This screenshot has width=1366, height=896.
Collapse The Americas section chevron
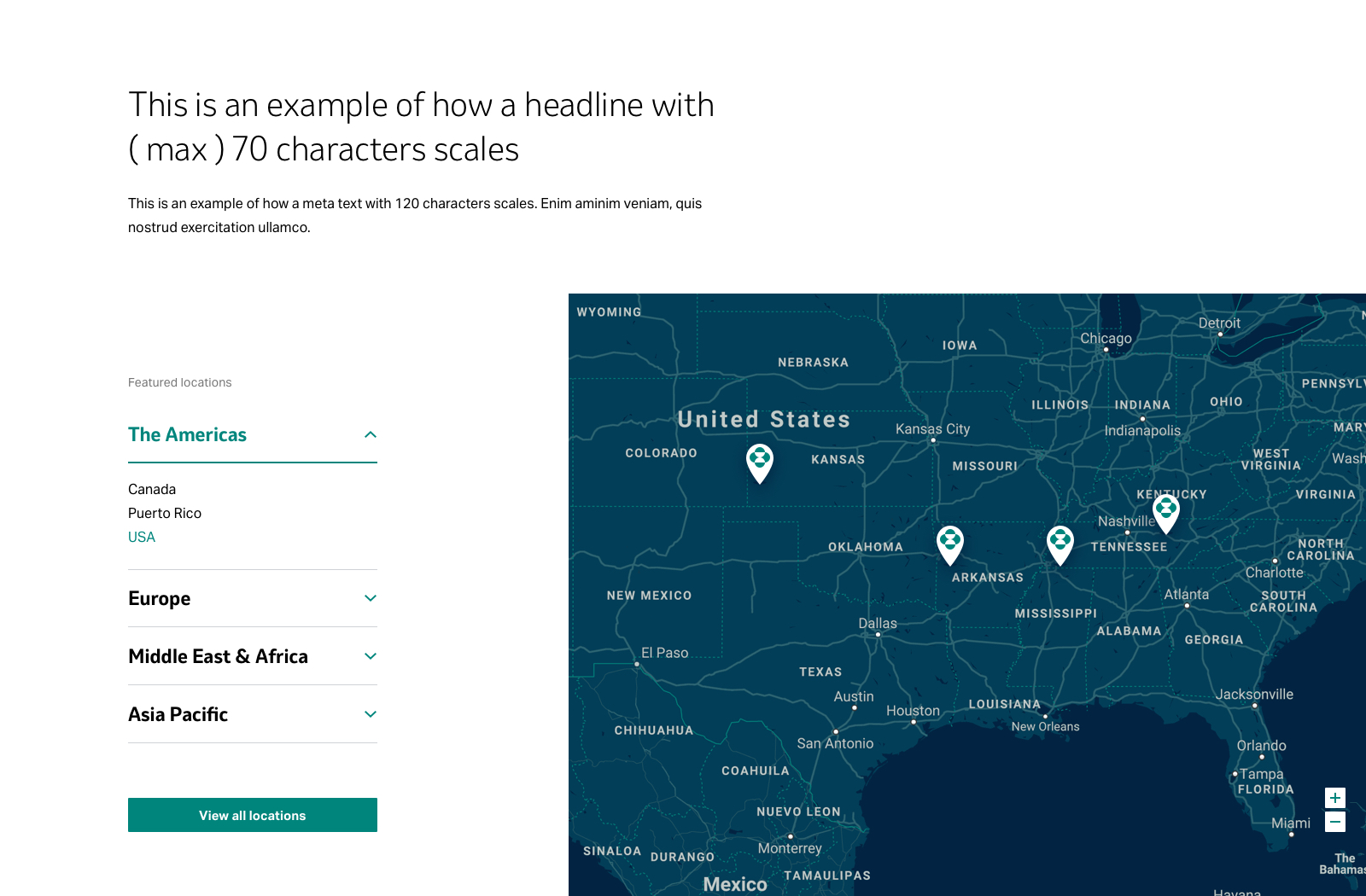point(371,435)
